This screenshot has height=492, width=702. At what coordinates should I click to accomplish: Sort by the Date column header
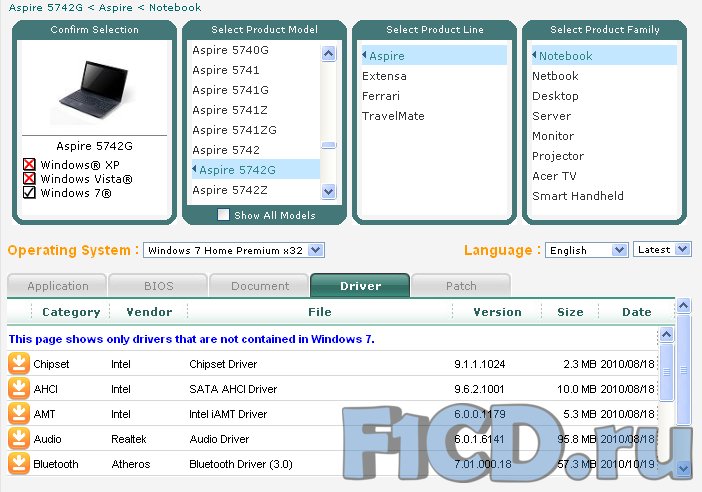click(x=637, y=312)
